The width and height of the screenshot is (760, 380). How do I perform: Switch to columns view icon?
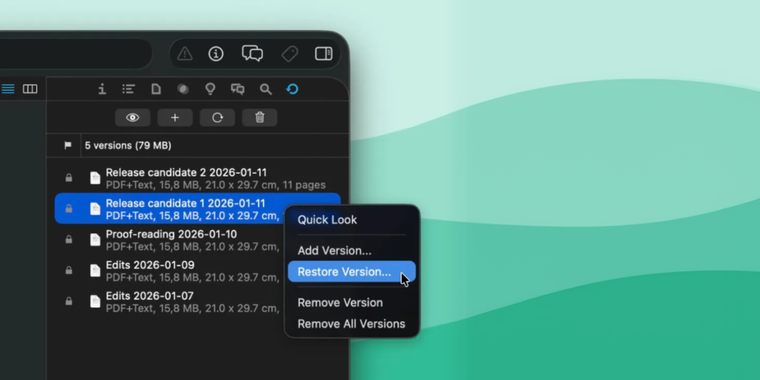coord(30,89)
